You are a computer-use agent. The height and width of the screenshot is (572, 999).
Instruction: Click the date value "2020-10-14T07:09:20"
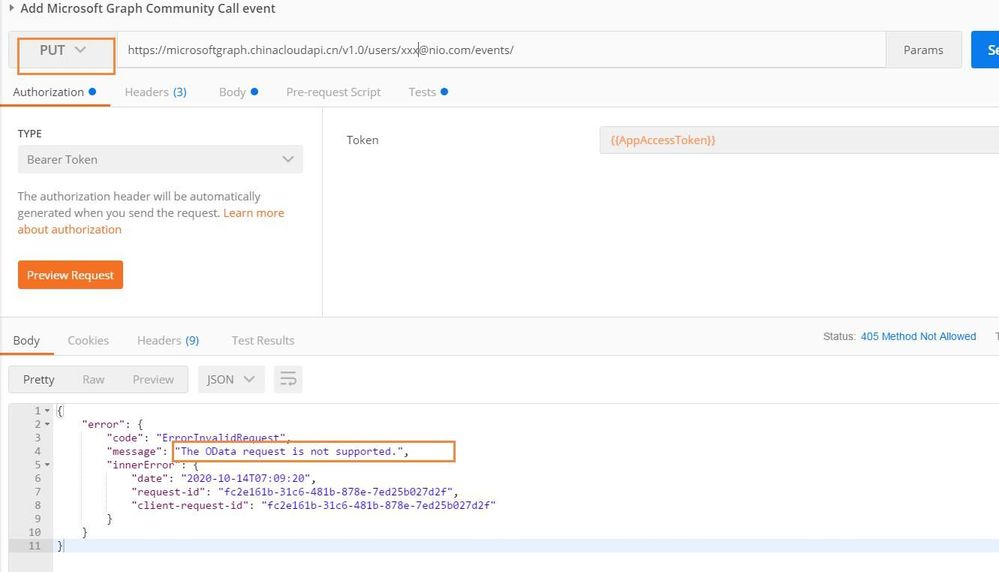point(245,478)
